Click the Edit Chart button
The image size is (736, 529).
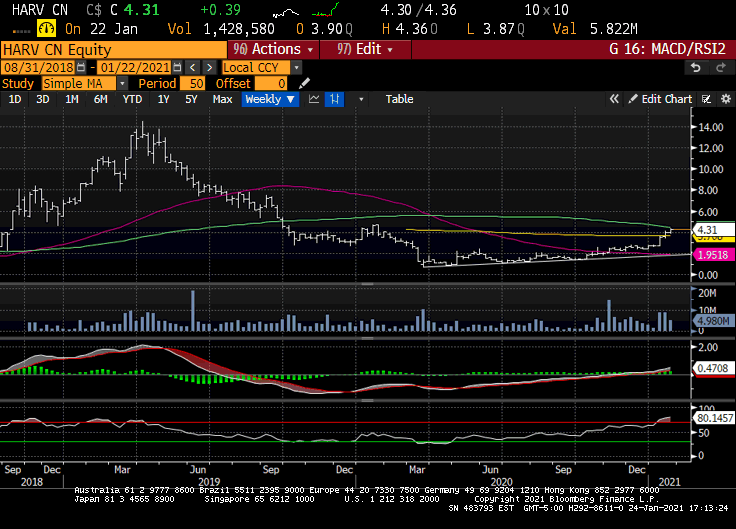click(x=660, y=99)
